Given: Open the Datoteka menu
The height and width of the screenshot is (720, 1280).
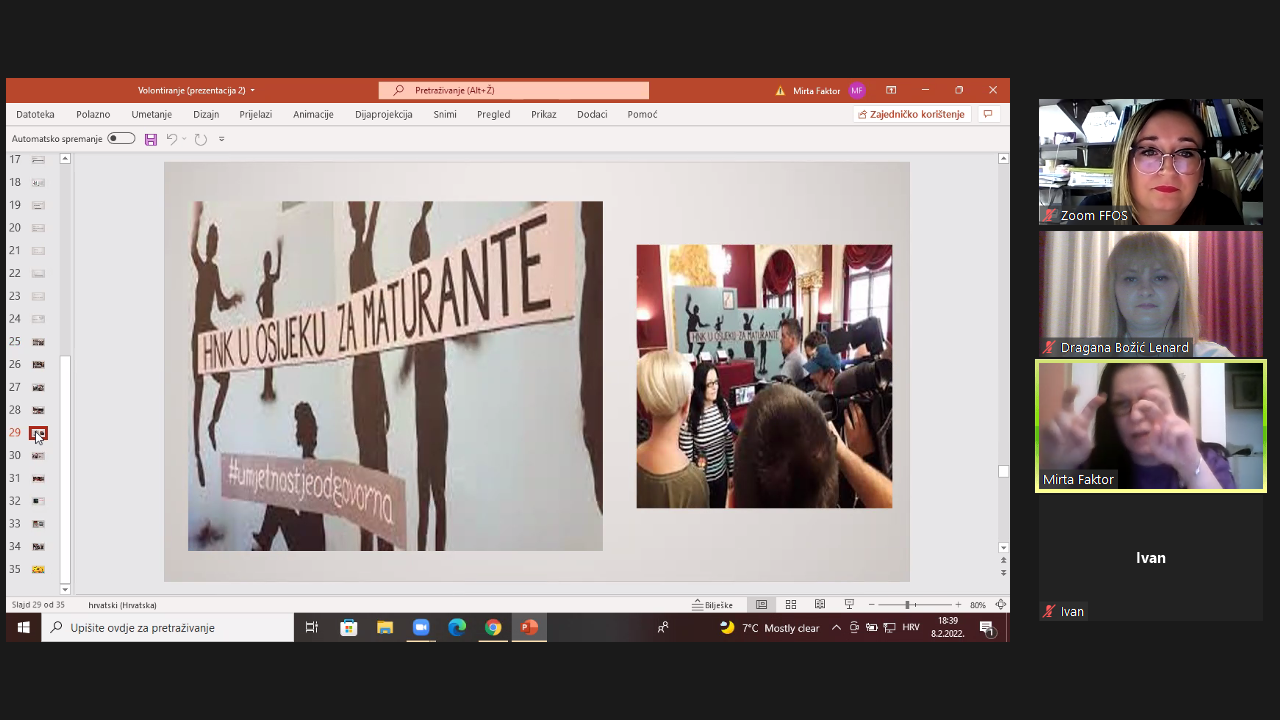Looking at the screenshot, I should pos(35,114).
